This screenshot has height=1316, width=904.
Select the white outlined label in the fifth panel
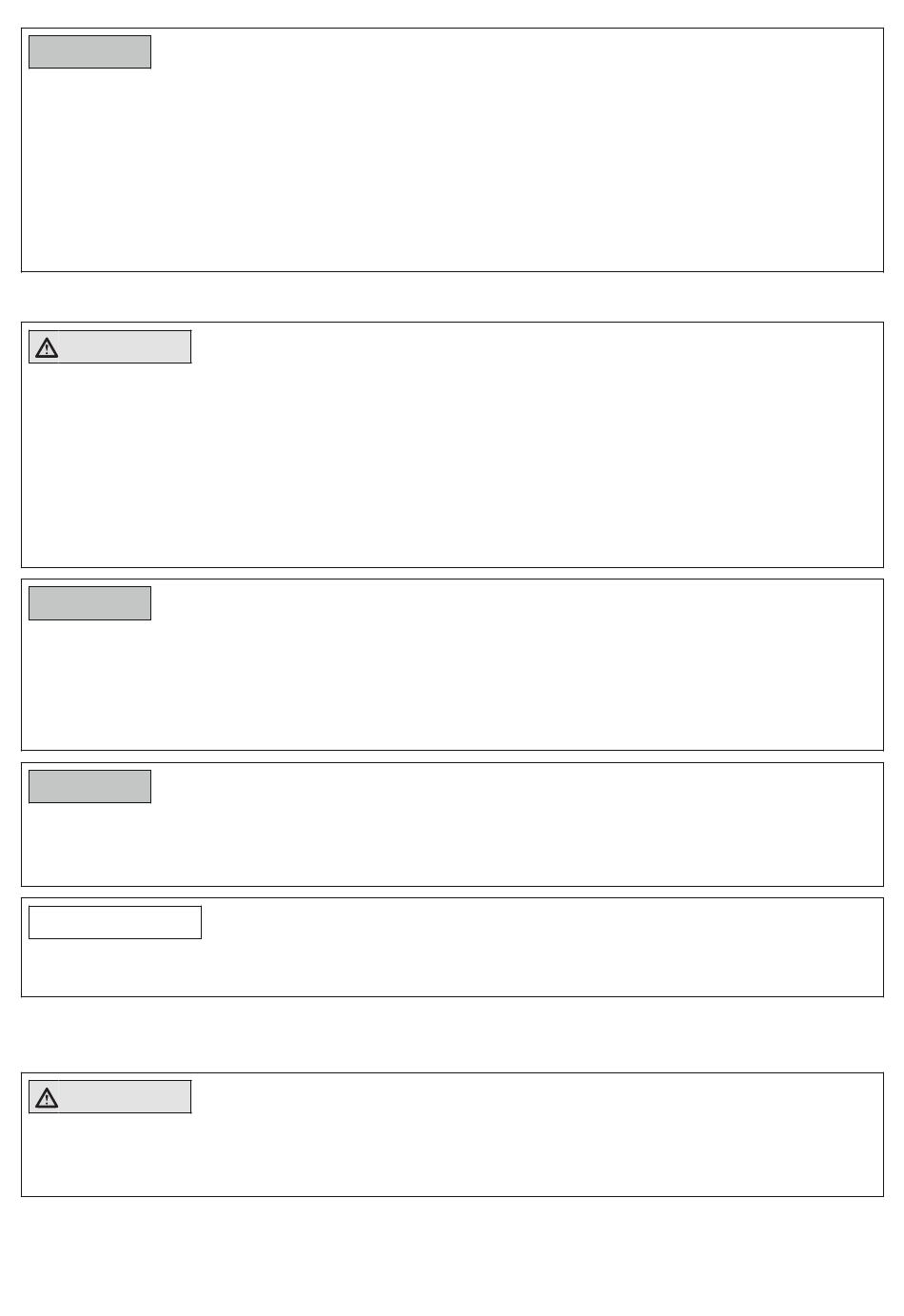[115, 923]
